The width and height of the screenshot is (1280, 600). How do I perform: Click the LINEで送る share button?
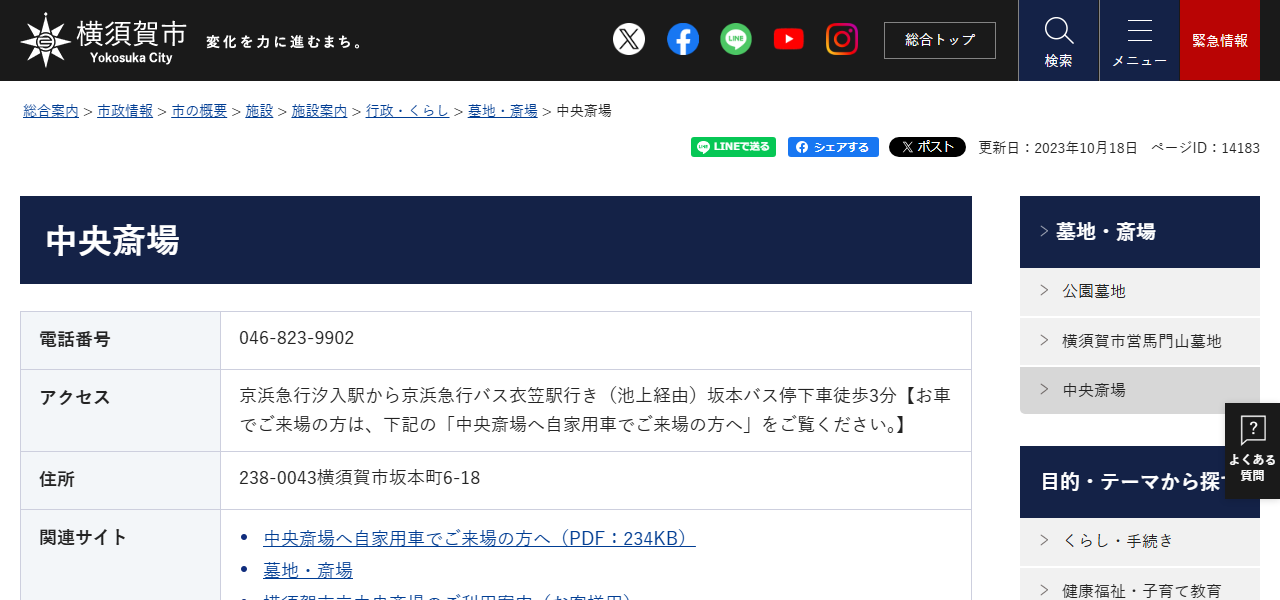coord(733,147)
